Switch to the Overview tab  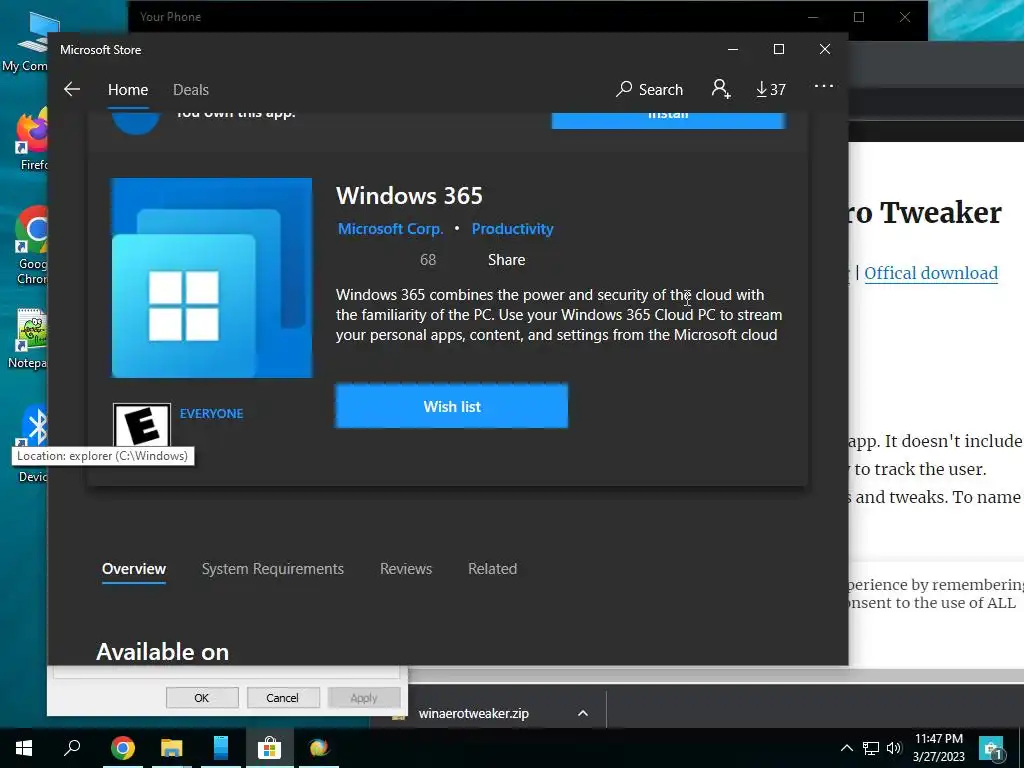tap(134, 569)
